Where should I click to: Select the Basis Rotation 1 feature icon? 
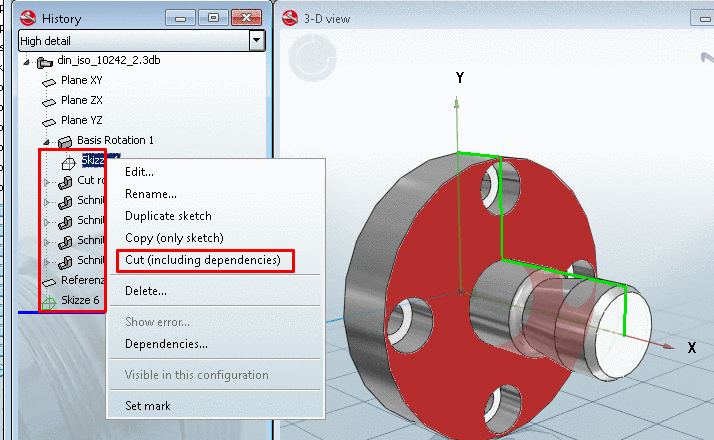tap(65, 142)
